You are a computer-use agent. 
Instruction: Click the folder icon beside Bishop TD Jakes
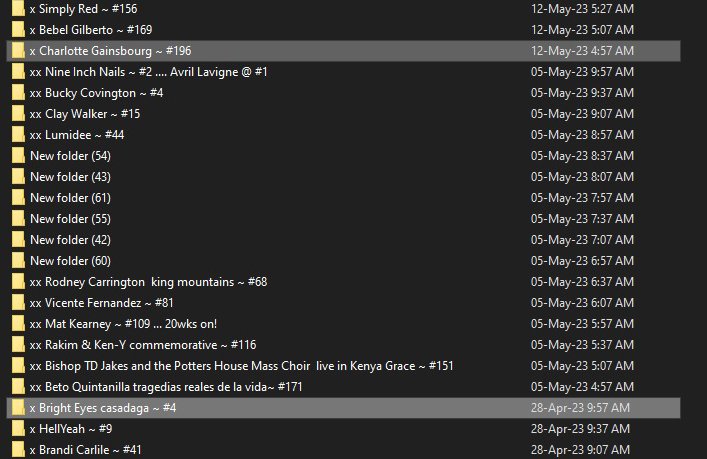(18, 366)
